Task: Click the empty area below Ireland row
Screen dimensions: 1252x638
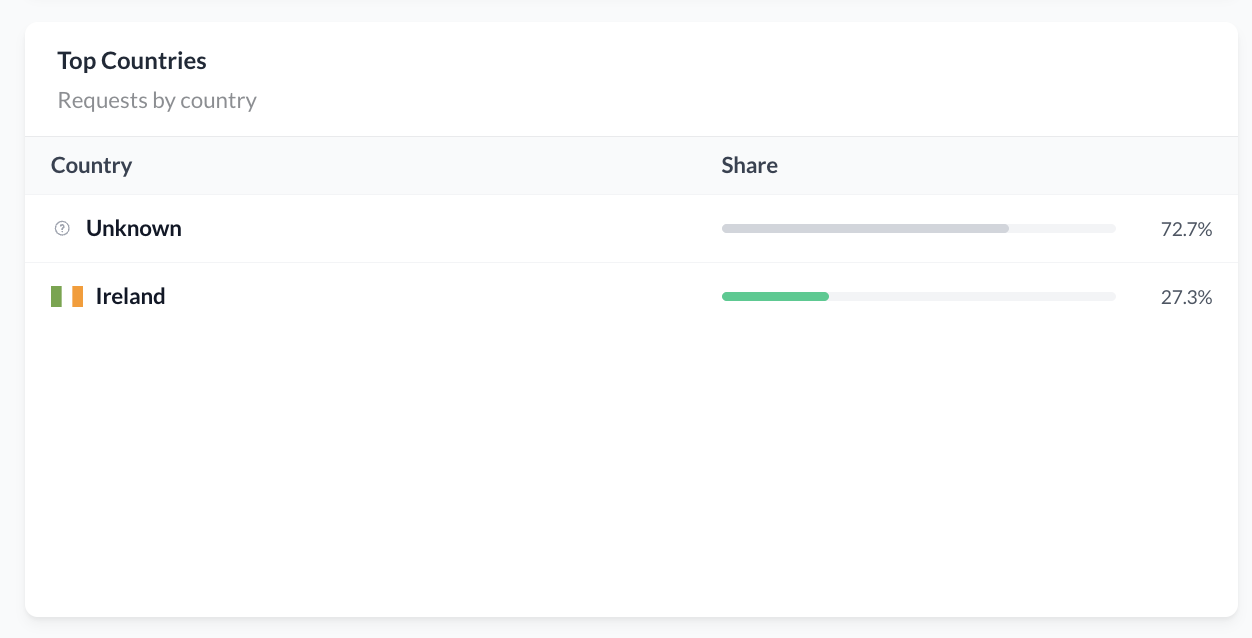Action: 631,470
